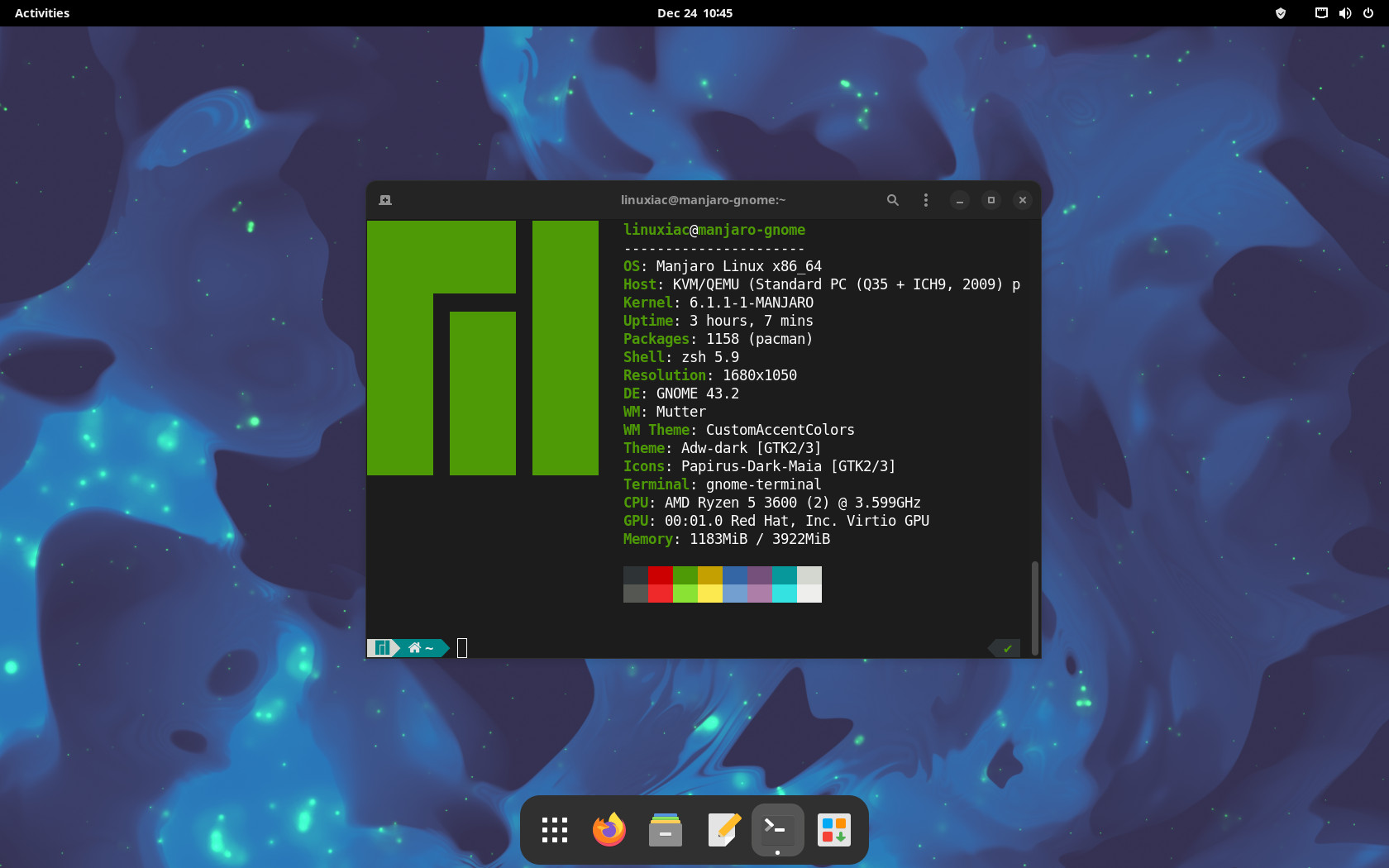
Task: Open the terminal search tool
Action: (x=893, y=200)
